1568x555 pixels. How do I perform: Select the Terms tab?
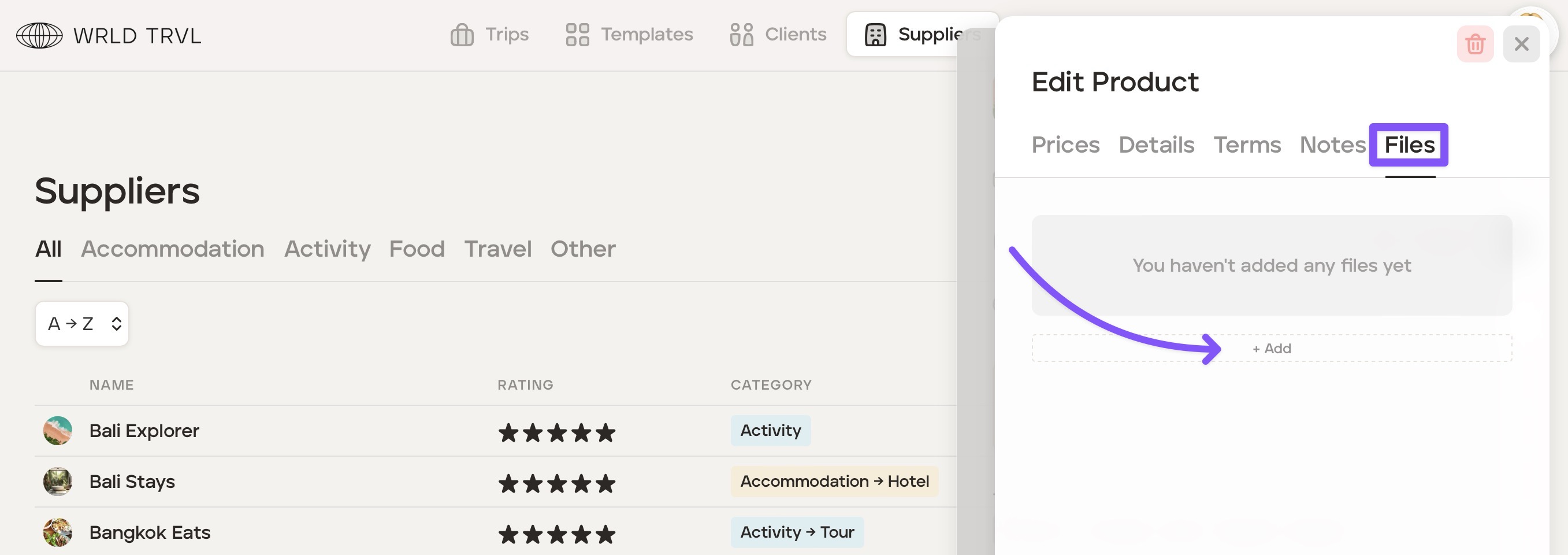pyautogui.click(x=1247, y=145)
